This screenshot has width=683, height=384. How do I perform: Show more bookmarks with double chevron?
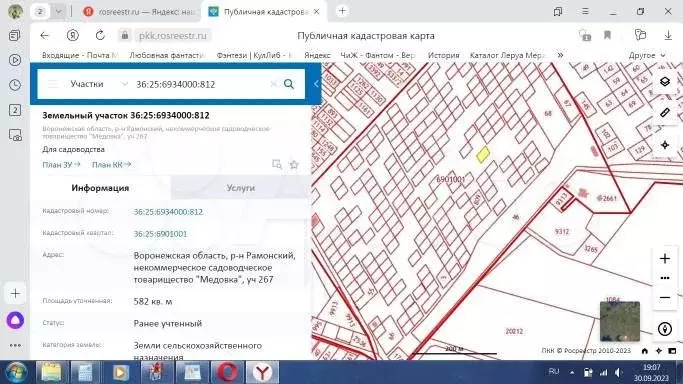pyautogui.click(x=560, y=55)
